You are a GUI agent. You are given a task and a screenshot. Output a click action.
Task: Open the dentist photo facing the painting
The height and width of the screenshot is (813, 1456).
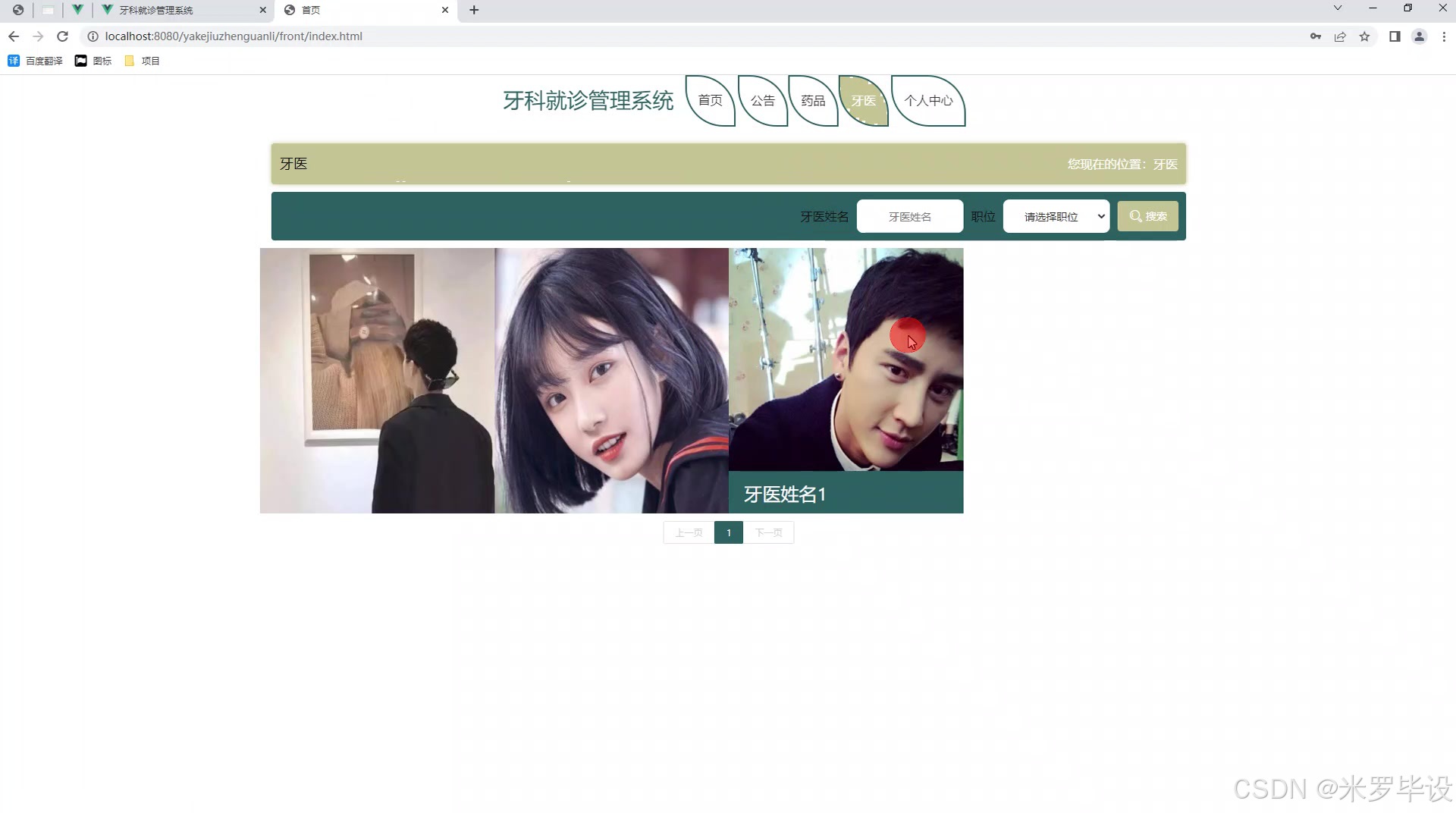point(377,381)
